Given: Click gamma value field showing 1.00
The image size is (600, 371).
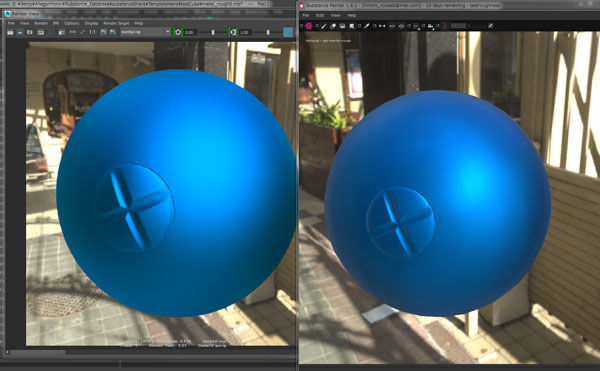Looking at the screenshot, I should tap(245, 33).
